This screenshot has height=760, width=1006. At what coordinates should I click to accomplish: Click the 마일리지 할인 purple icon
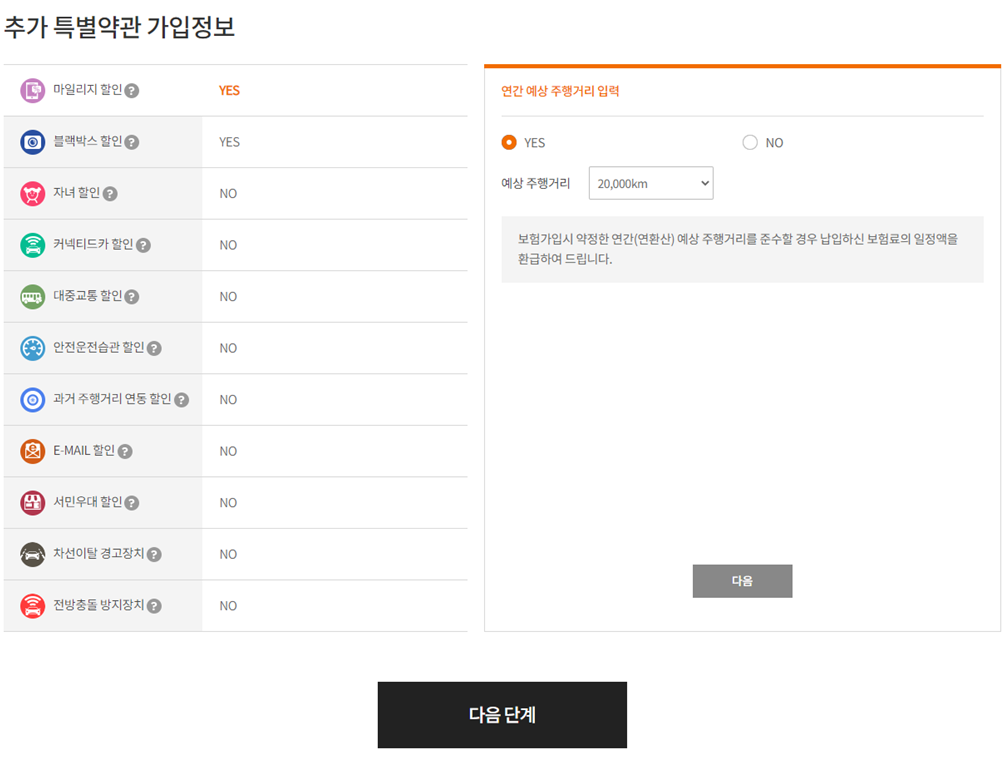33,90
